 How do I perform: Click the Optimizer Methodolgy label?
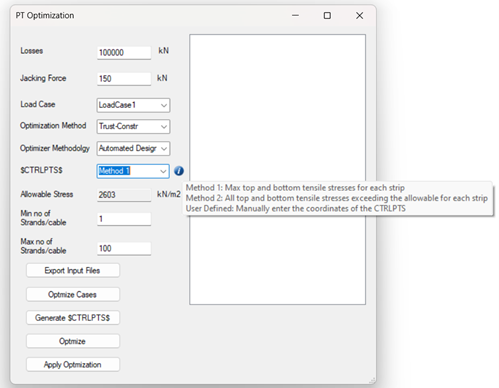[55, 148]
